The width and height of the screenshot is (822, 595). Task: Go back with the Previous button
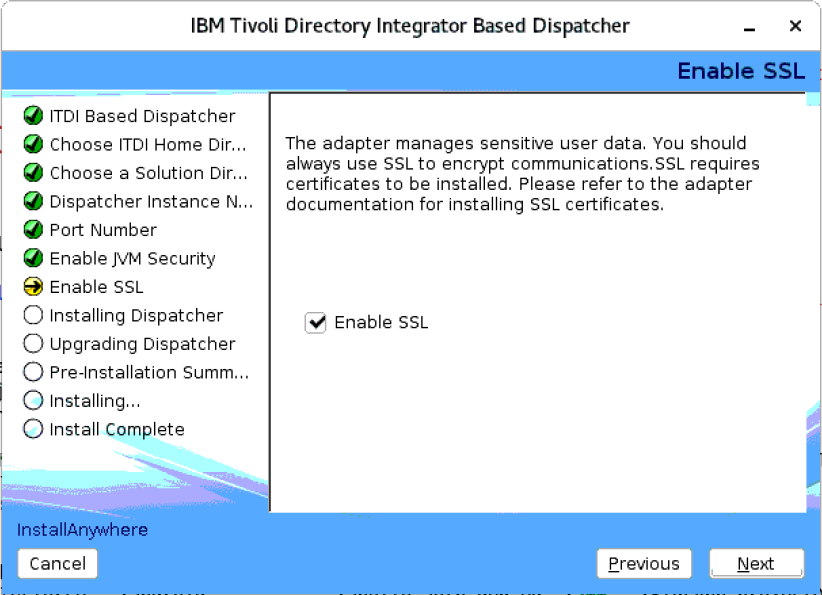[x=644, y=564]
